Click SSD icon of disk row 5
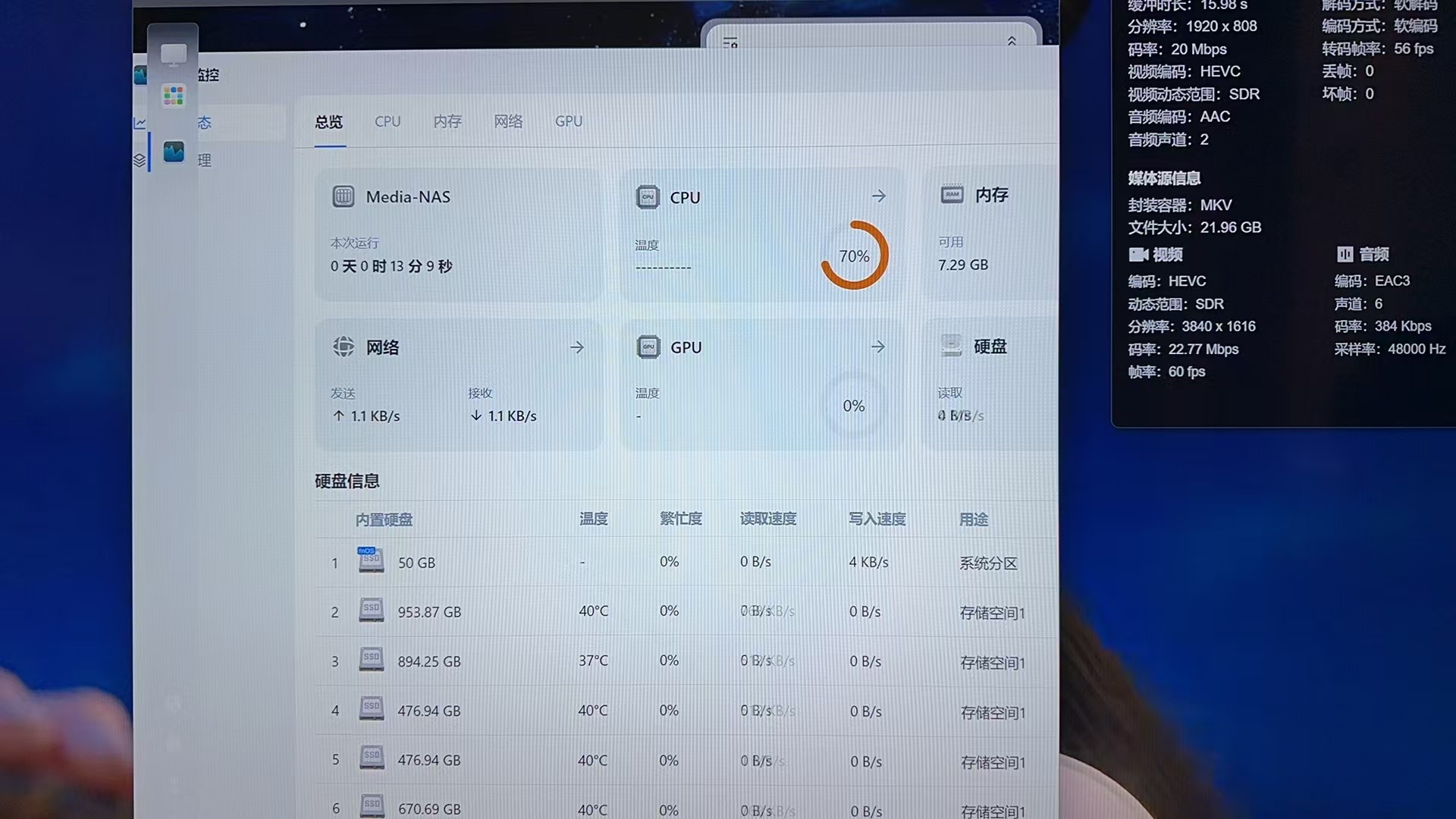Image resolution: width=1456 pixels, height=819 pixels. pyautogui.click(x=371, y=758)
